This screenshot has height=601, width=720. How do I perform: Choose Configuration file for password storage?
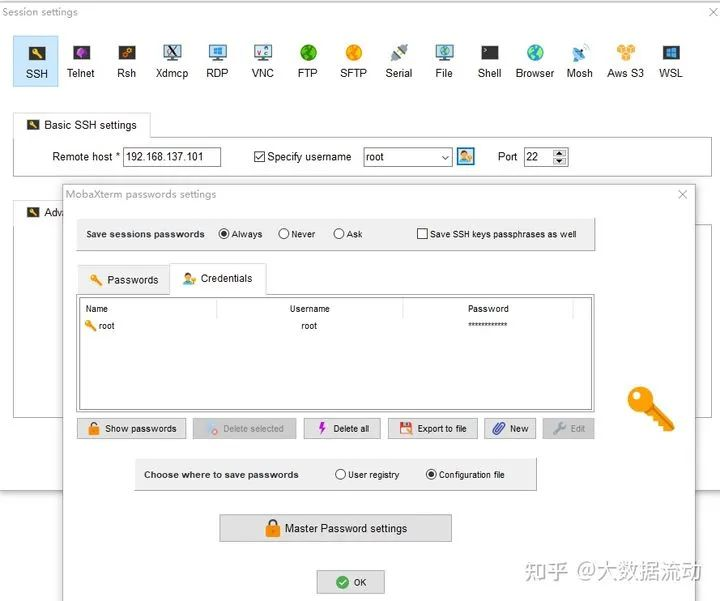tap(431, 474)
